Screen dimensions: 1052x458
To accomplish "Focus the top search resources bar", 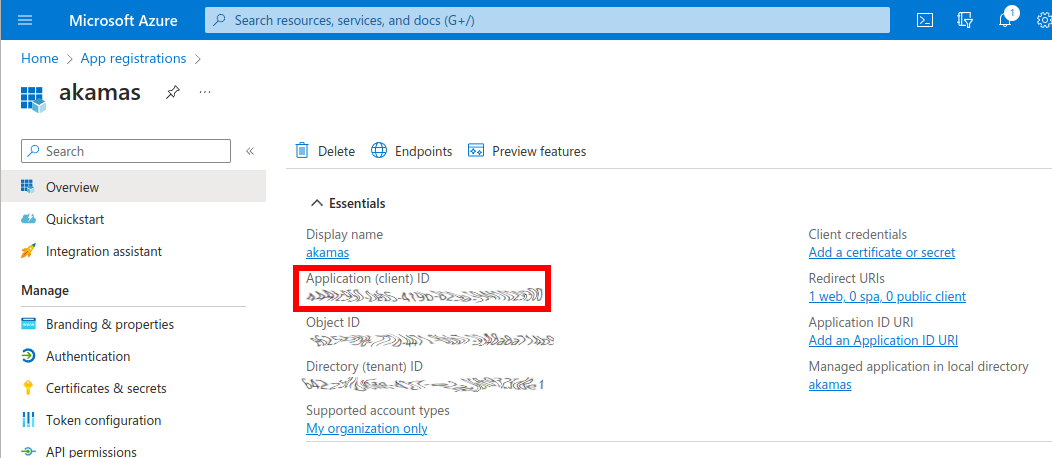I will point(547,20).
